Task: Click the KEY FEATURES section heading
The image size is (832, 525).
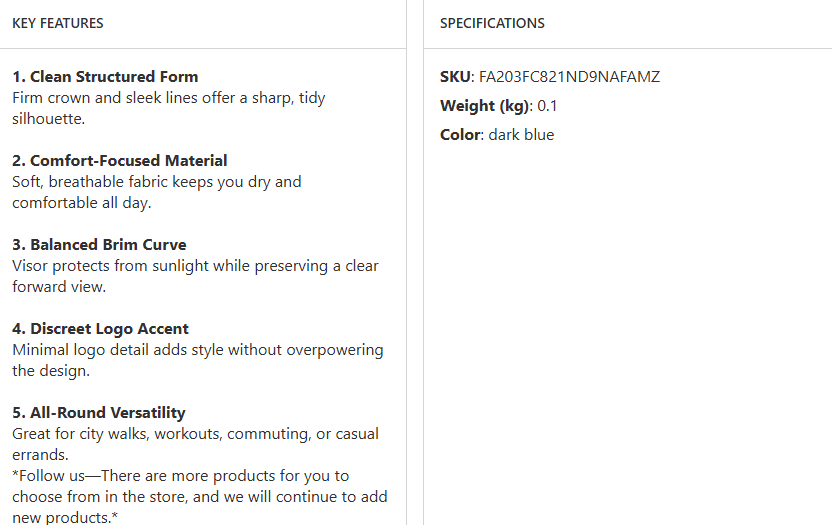Action: 58,23
